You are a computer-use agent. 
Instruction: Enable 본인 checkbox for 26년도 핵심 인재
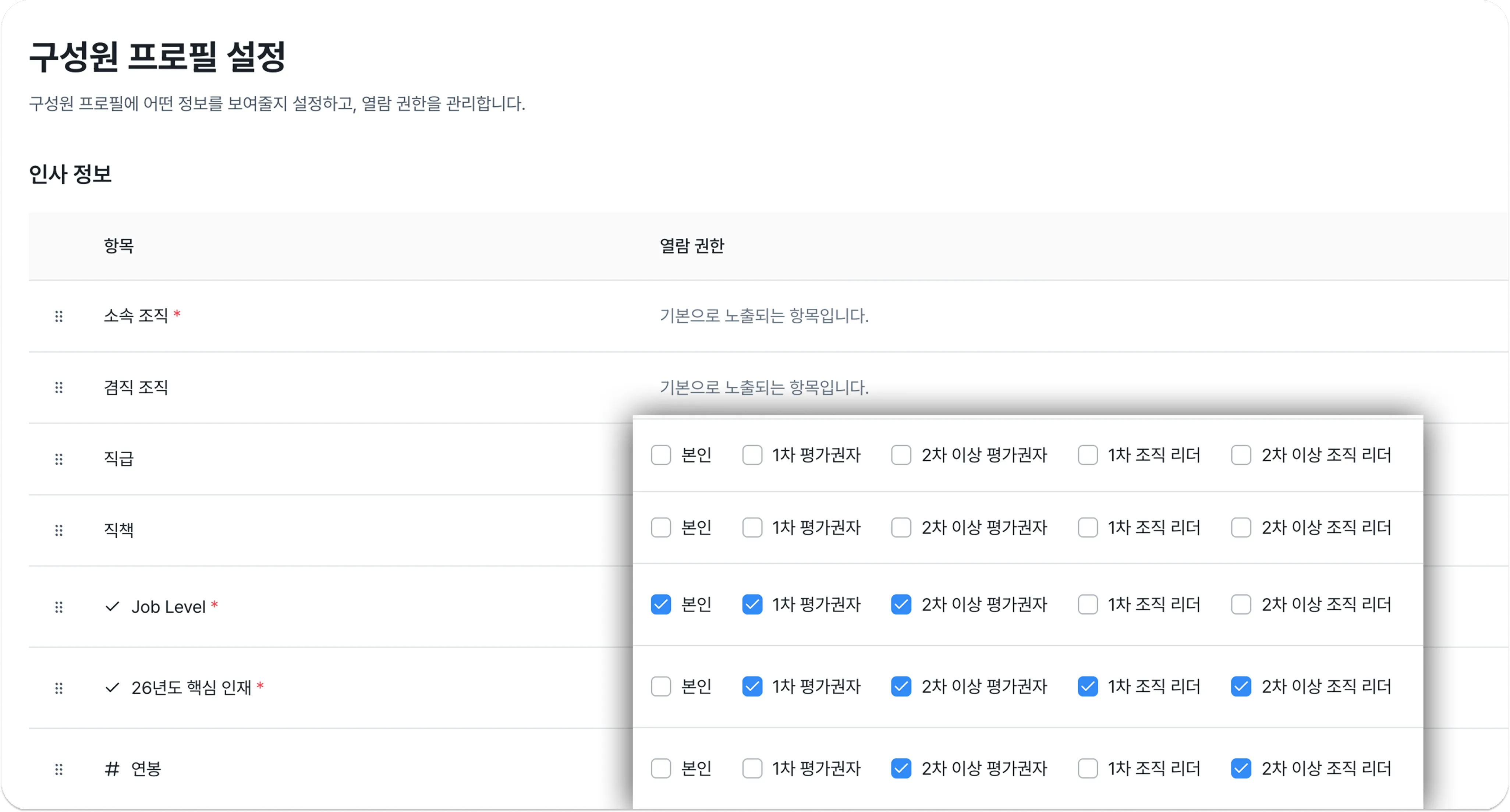pos(661,687)
